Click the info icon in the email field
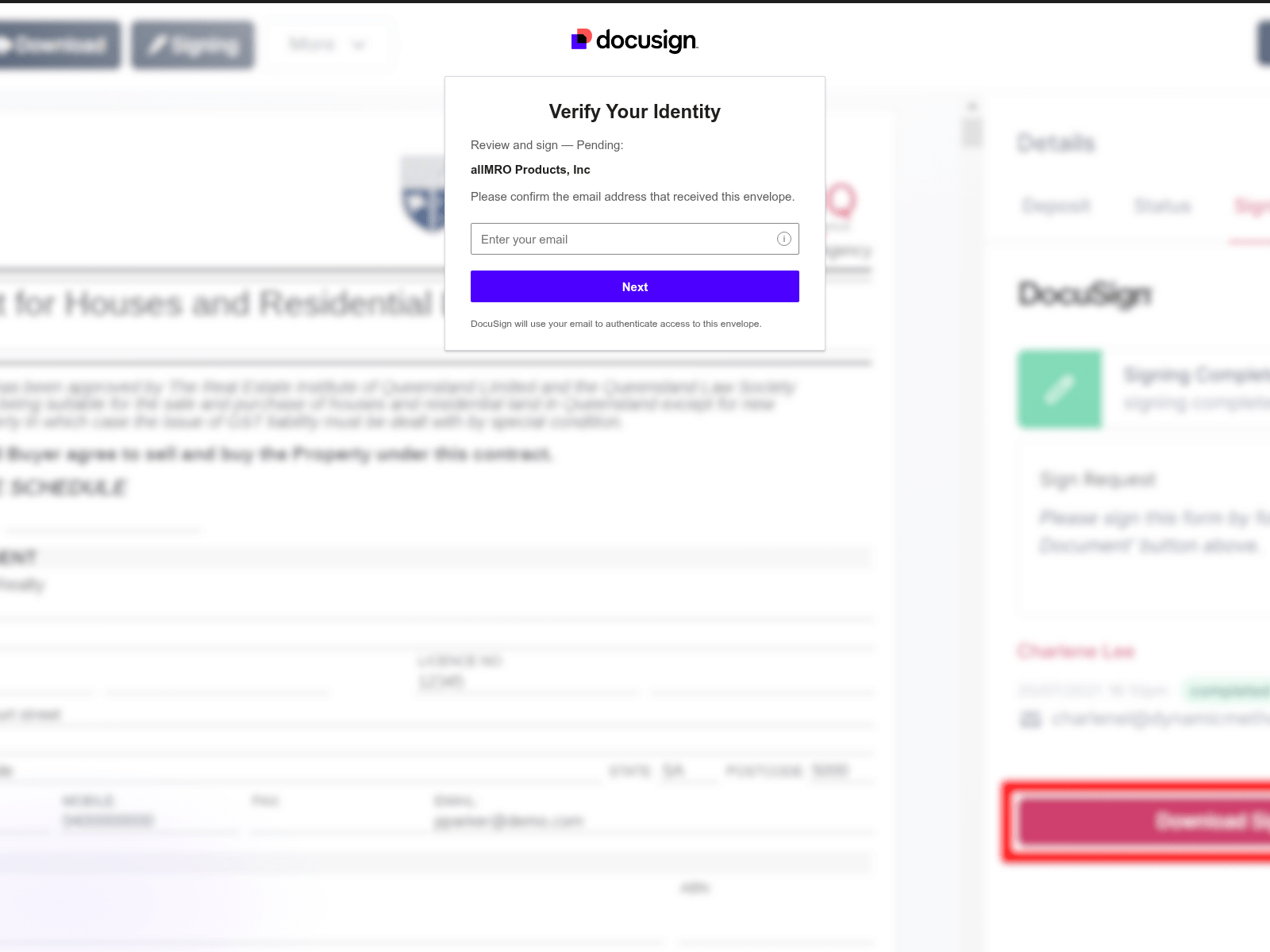The height and width of the screenshot is (952, 1270). coord(784,239)
